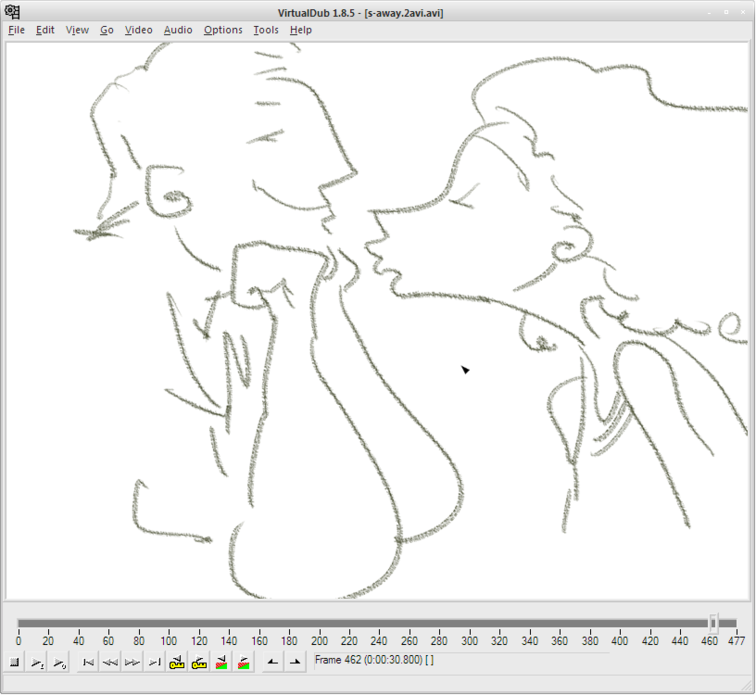Step backward one frame
The height and width of the screenshot is (695, 756).
click(110, 663)
